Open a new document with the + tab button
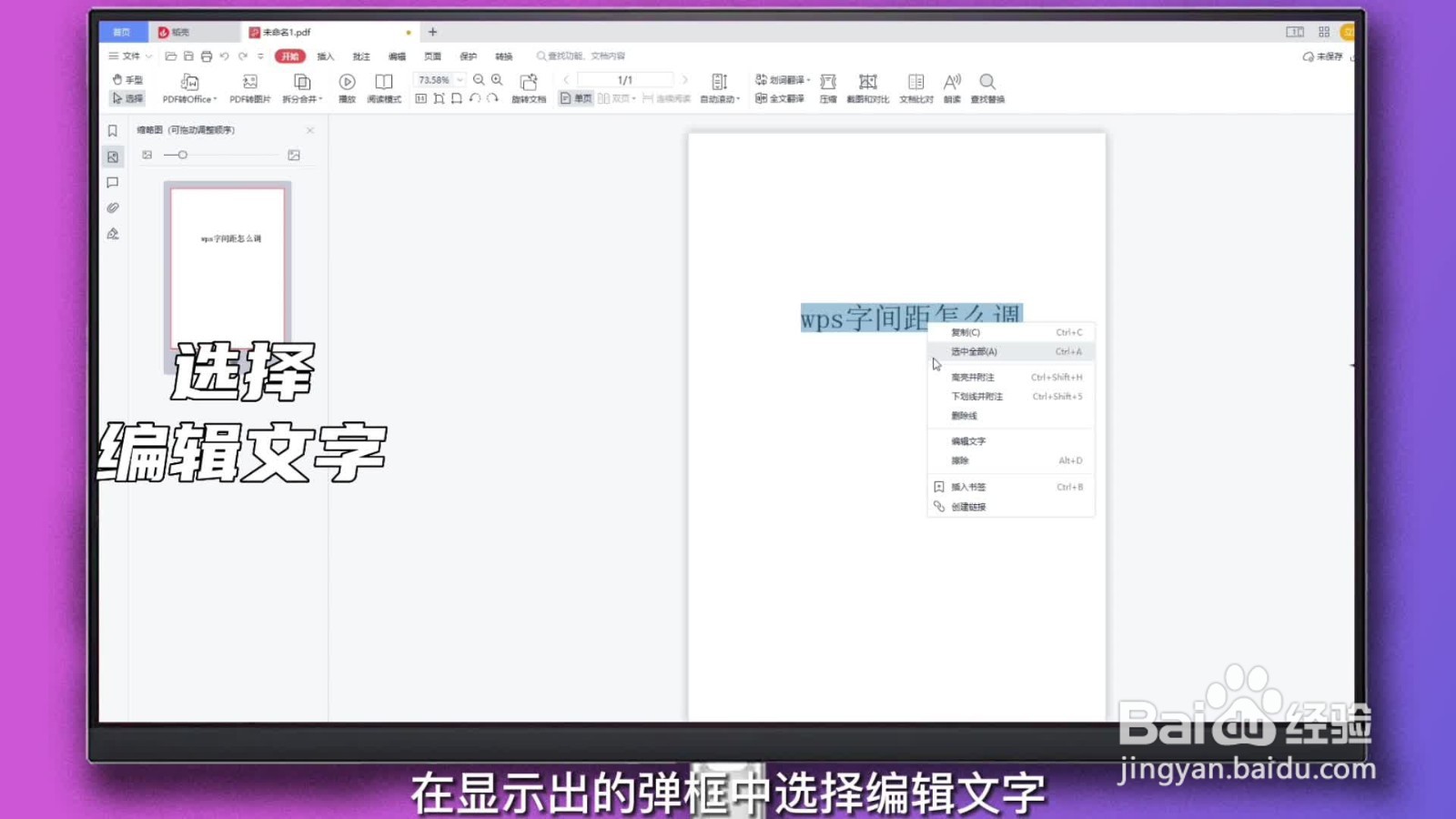The image size is (1456, 819). [x=433, y=32]
